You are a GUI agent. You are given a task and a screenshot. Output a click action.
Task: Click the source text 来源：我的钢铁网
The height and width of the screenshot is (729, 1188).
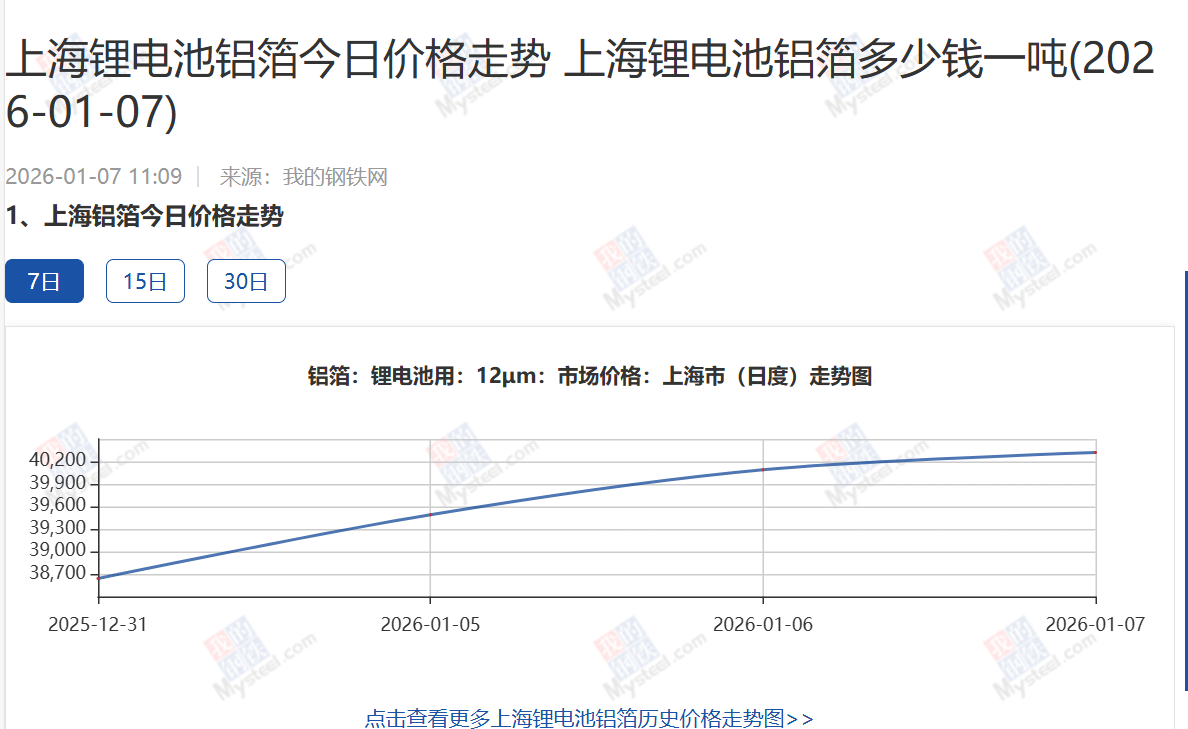pyautogui.click(x=304, y=177)
